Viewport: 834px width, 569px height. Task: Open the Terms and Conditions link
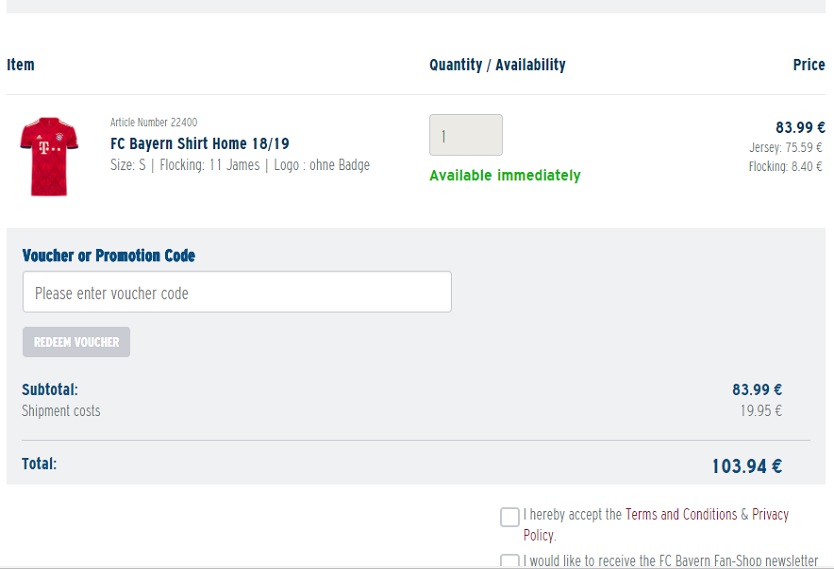[681, 514]
